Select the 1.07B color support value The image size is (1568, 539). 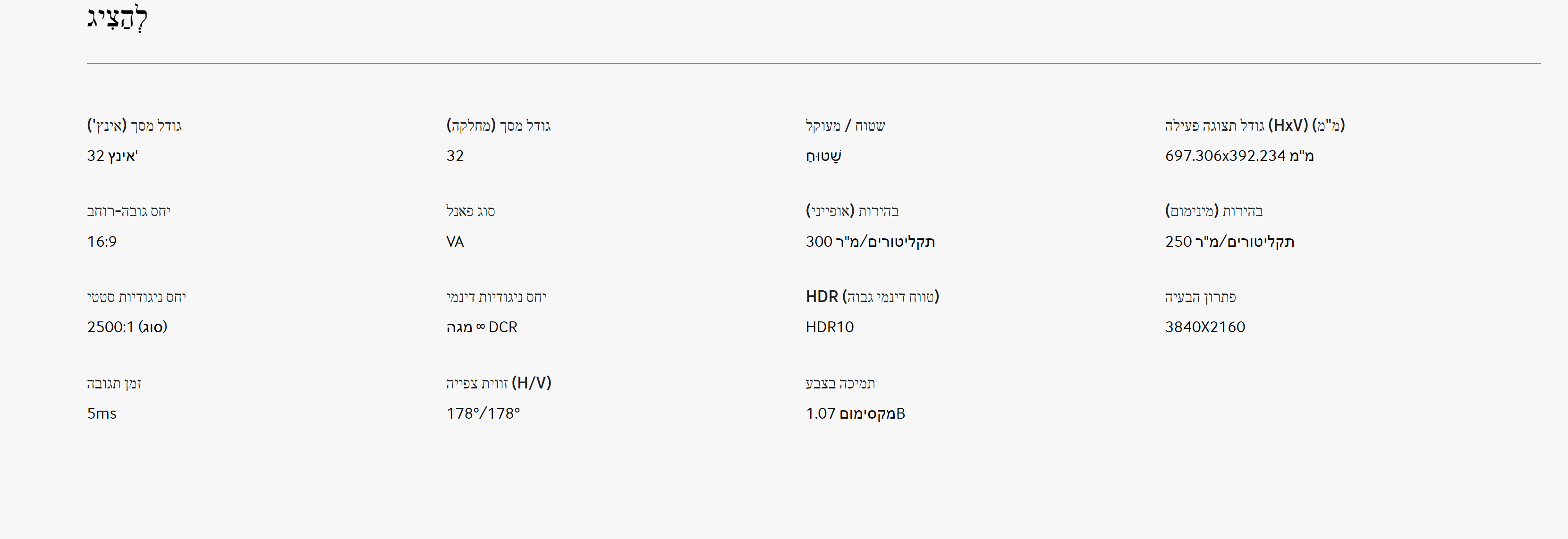[x=855, y=413]
